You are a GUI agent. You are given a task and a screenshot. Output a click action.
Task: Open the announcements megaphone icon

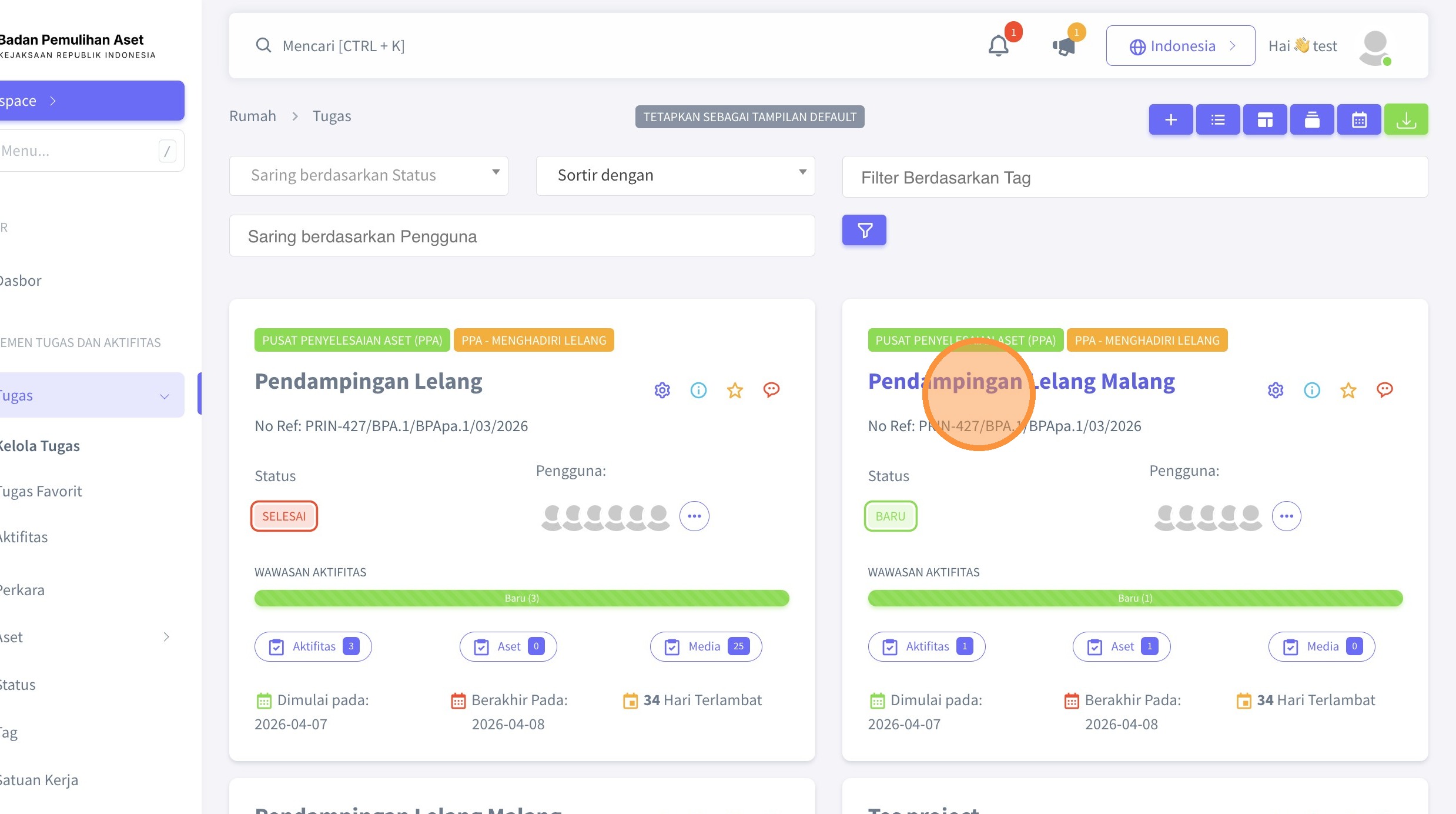pos(1064,46)
